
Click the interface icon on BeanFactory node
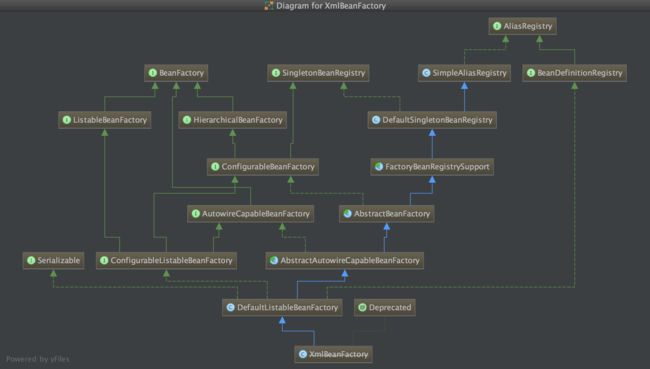(153, 73)
